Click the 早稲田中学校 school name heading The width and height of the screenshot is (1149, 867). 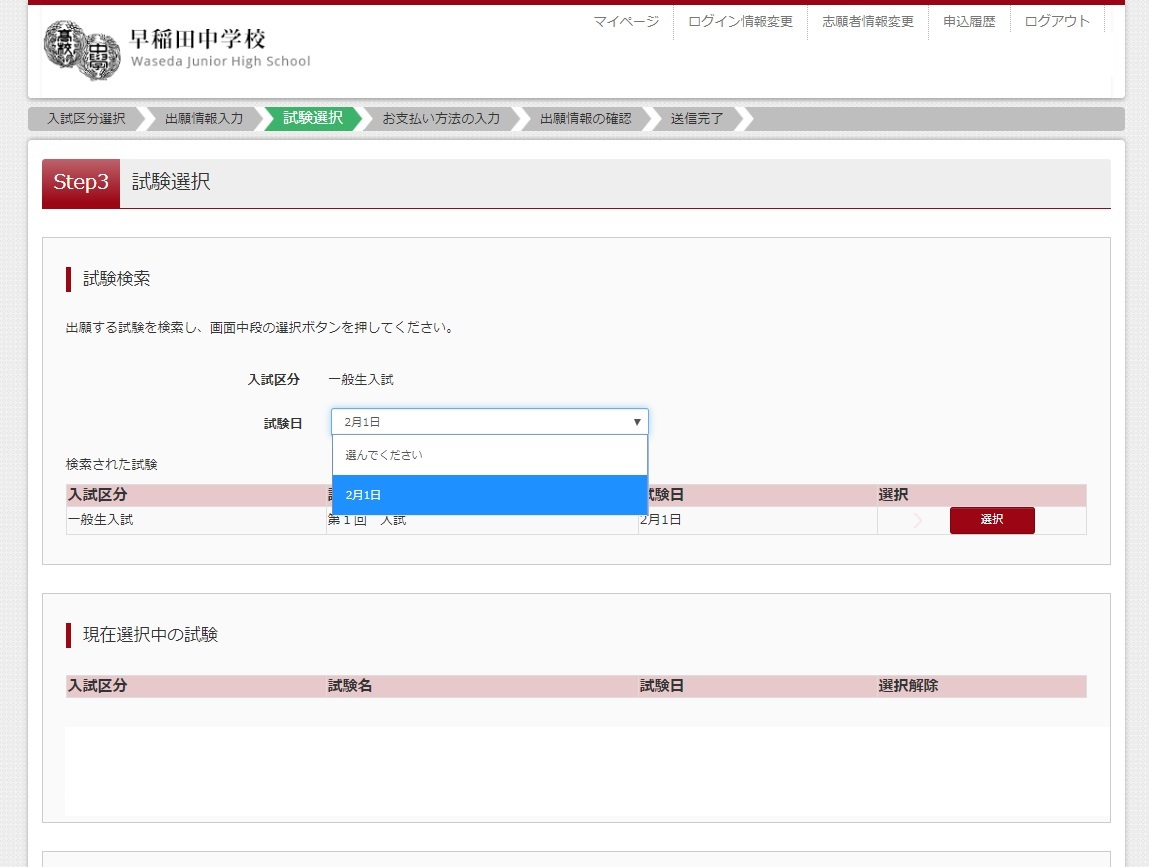coord(197,38)
